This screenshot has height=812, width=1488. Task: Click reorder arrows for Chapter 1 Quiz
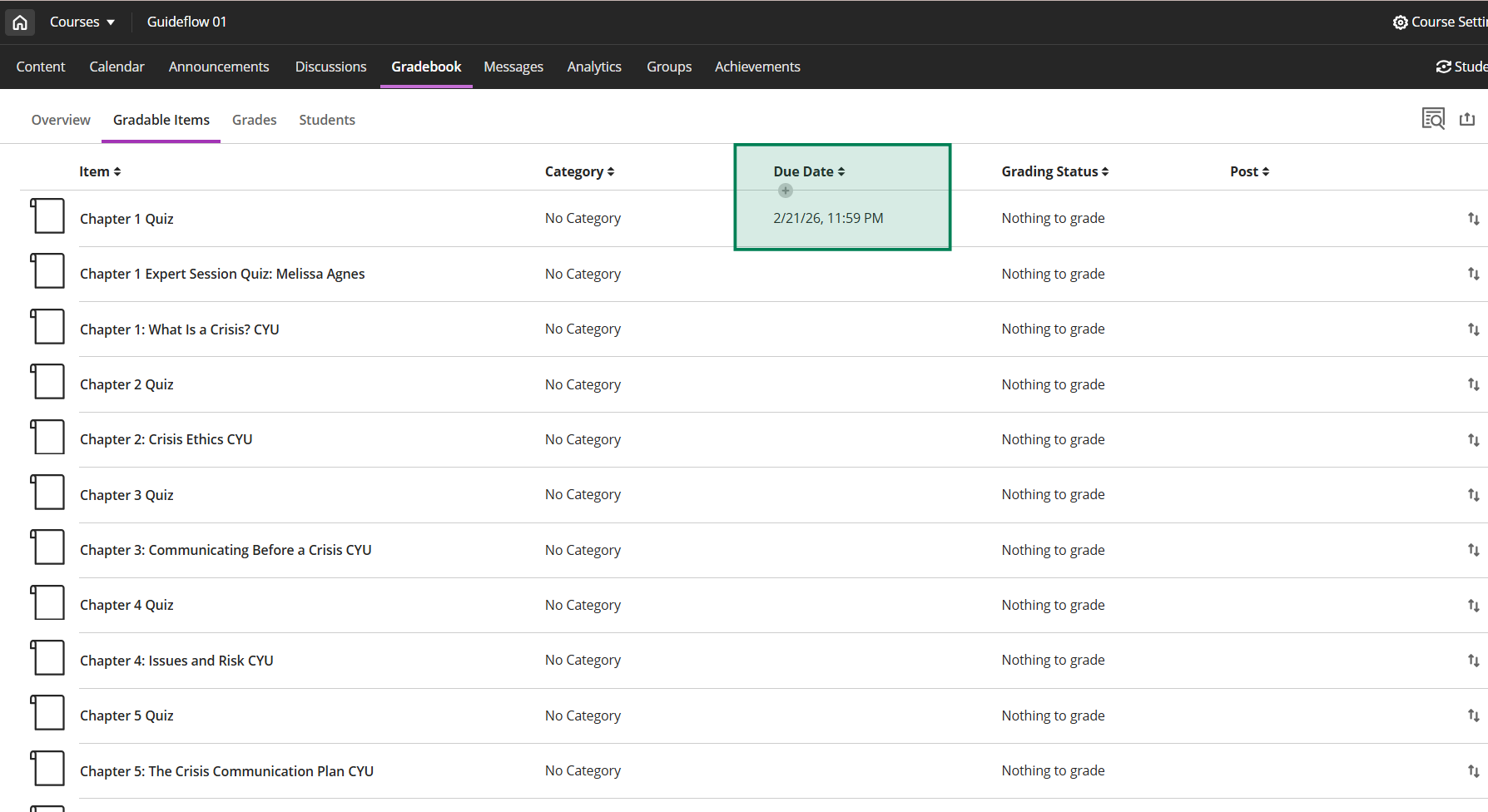pos(1473,219)
